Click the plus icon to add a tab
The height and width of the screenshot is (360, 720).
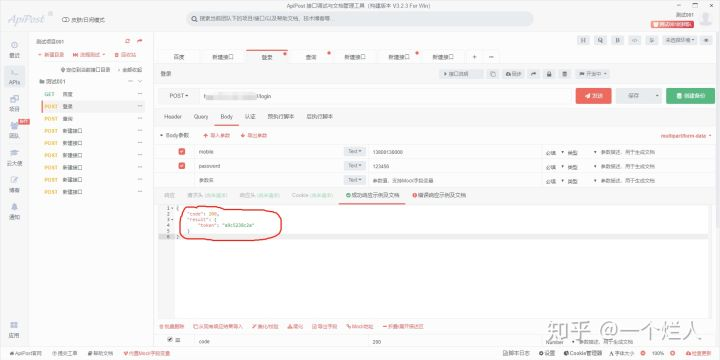475,57
